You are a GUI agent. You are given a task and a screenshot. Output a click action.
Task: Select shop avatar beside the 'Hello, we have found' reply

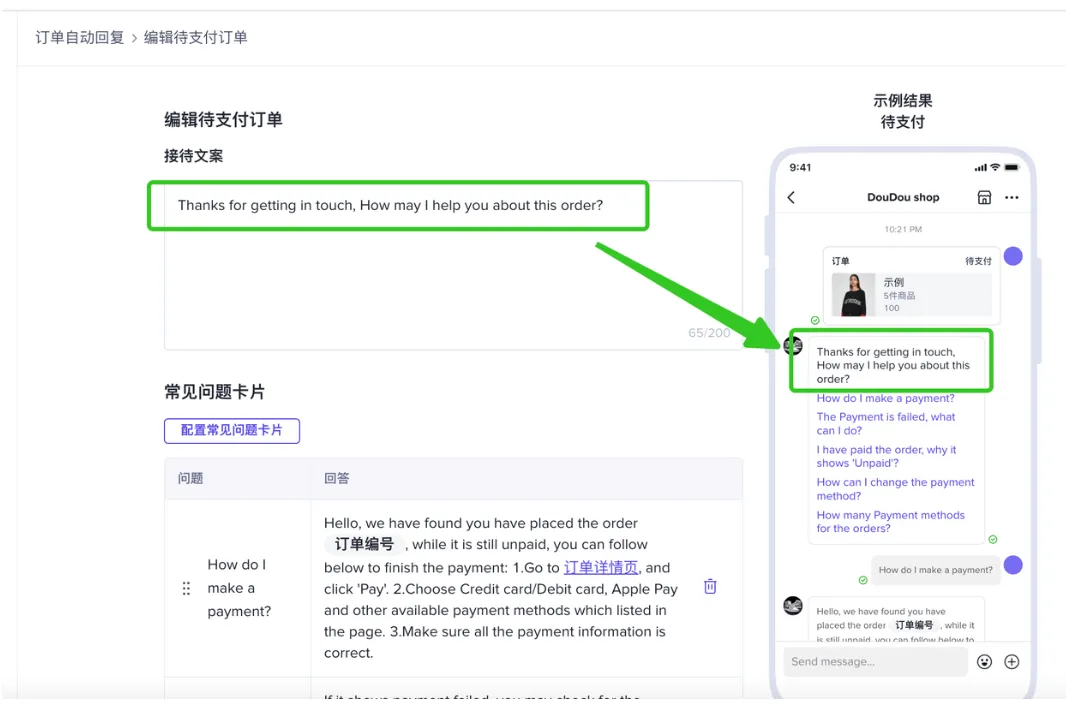pos(793,605)
